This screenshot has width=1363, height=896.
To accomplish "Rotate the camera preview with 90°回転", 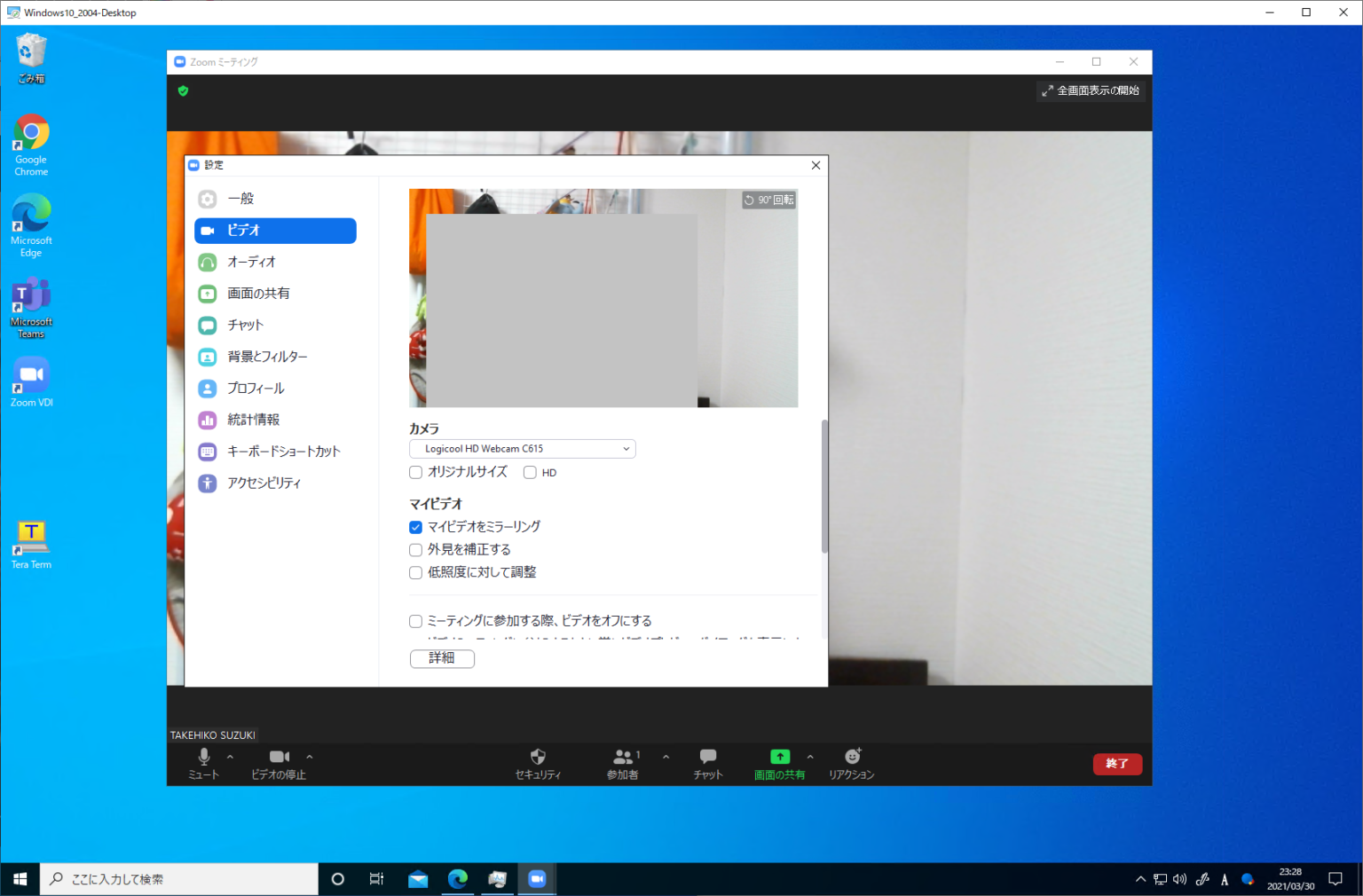I will pyautogui.click(x=768, y=200).
